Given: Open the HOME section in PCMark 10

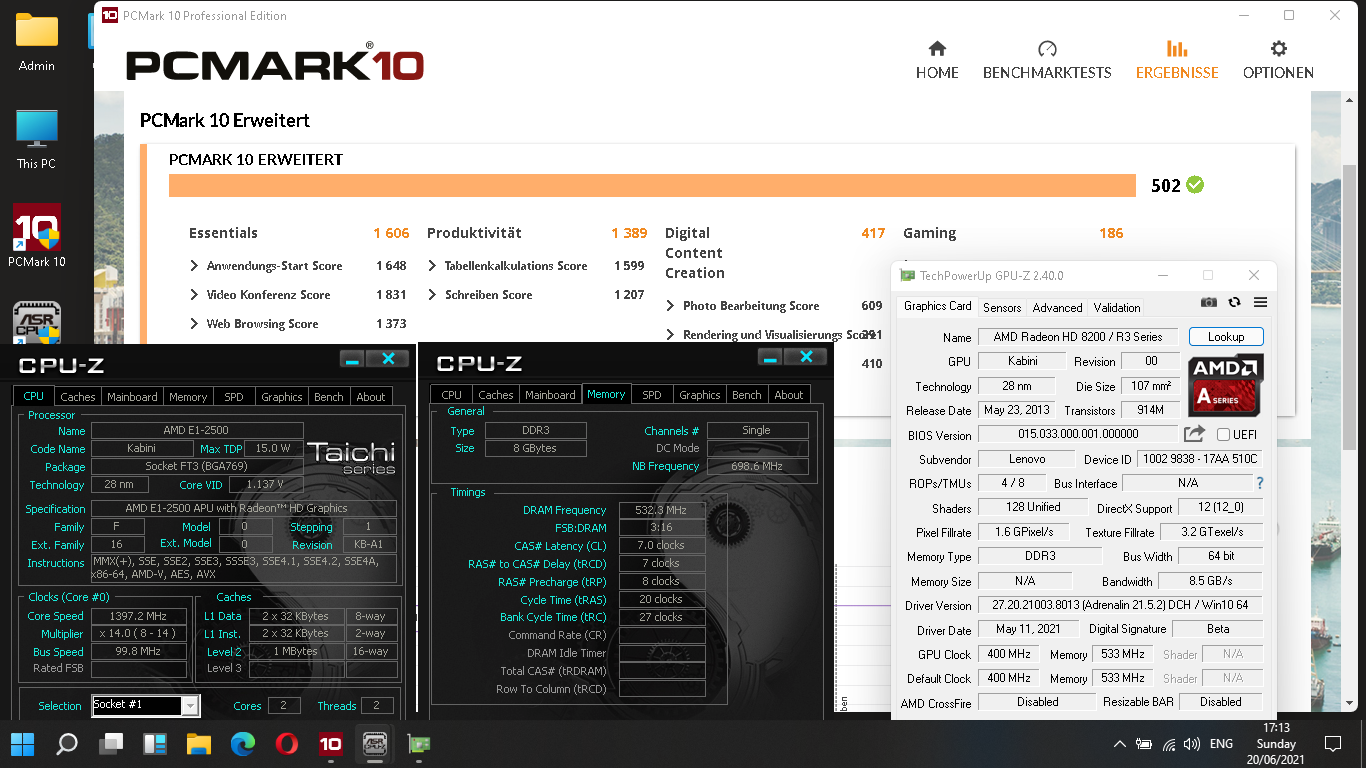Looking at the screenshot, I should (937, 60).
